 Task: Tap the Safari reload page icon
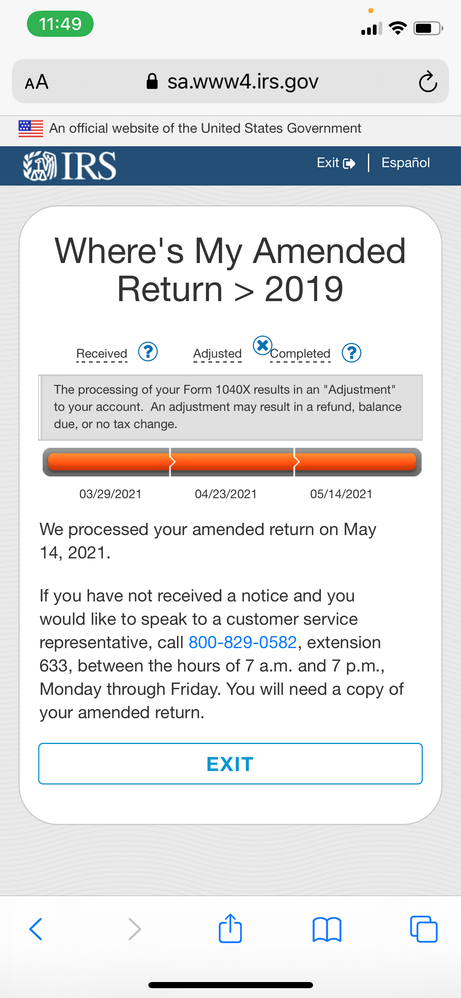tap(427, 81)
